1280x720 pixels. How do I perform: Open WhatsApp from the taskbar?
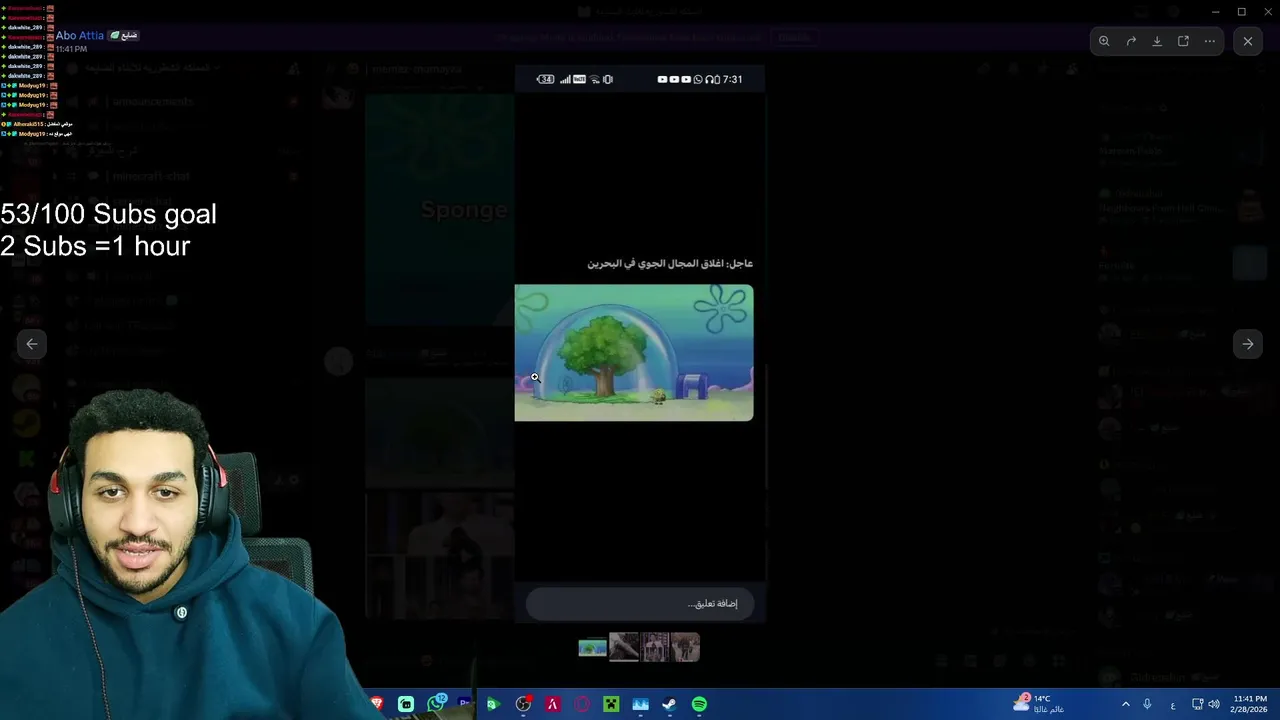[x=436, y=704]
